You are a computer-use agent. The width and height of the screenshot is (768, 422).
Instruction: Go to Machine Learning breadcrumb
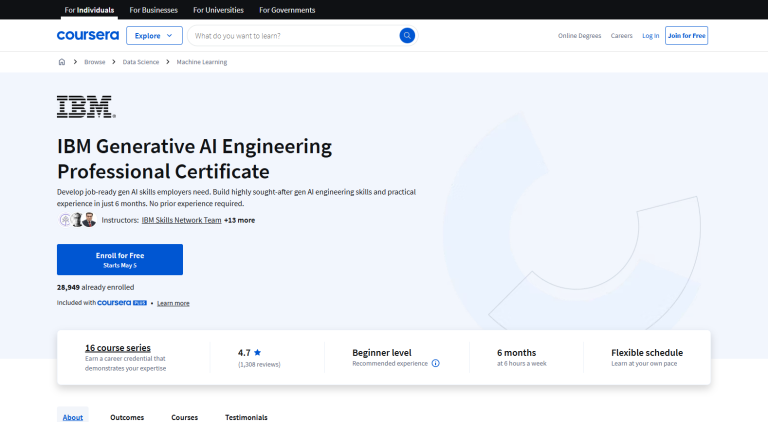point(202,62)
